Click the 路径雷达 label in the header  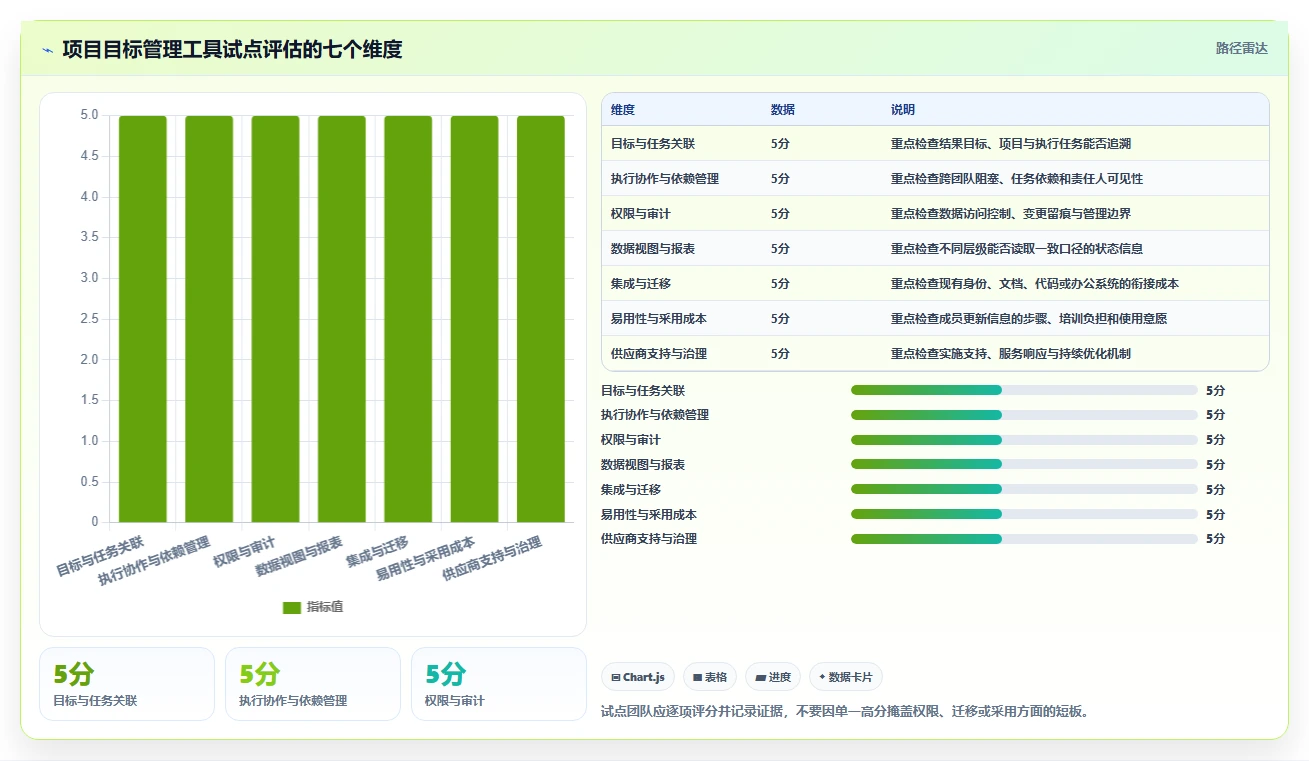[1242, 48]
